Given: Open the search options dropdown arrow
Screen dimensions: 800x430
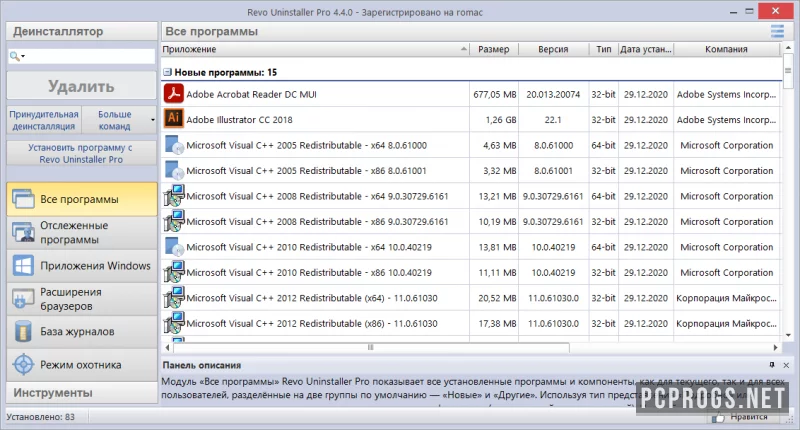Looking at the screenshot, I should pyautogui.click(x=23, y=56).
